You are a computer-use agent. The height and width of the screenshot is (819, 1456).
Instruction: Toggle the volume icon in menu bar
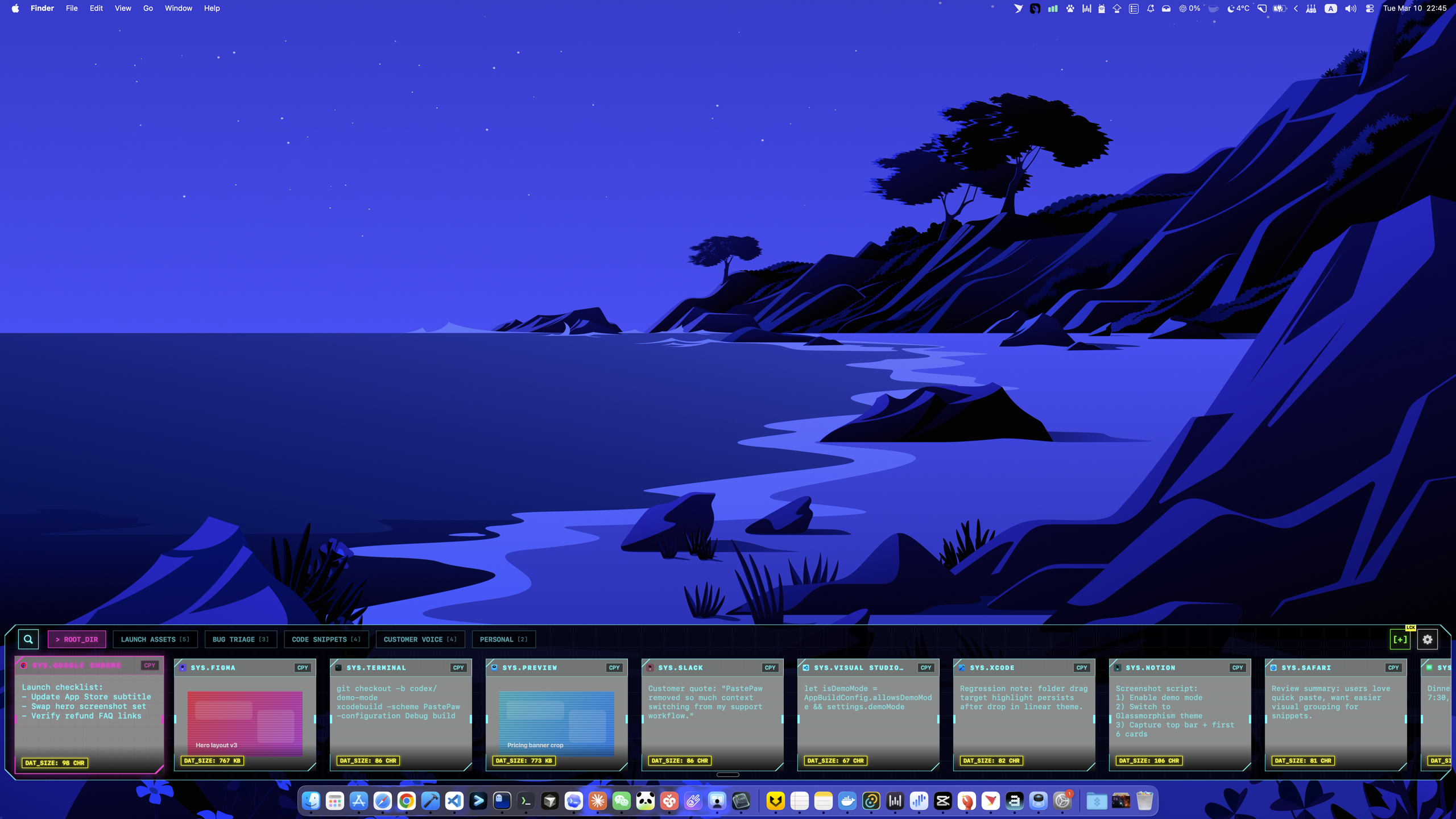[1350, 9]
